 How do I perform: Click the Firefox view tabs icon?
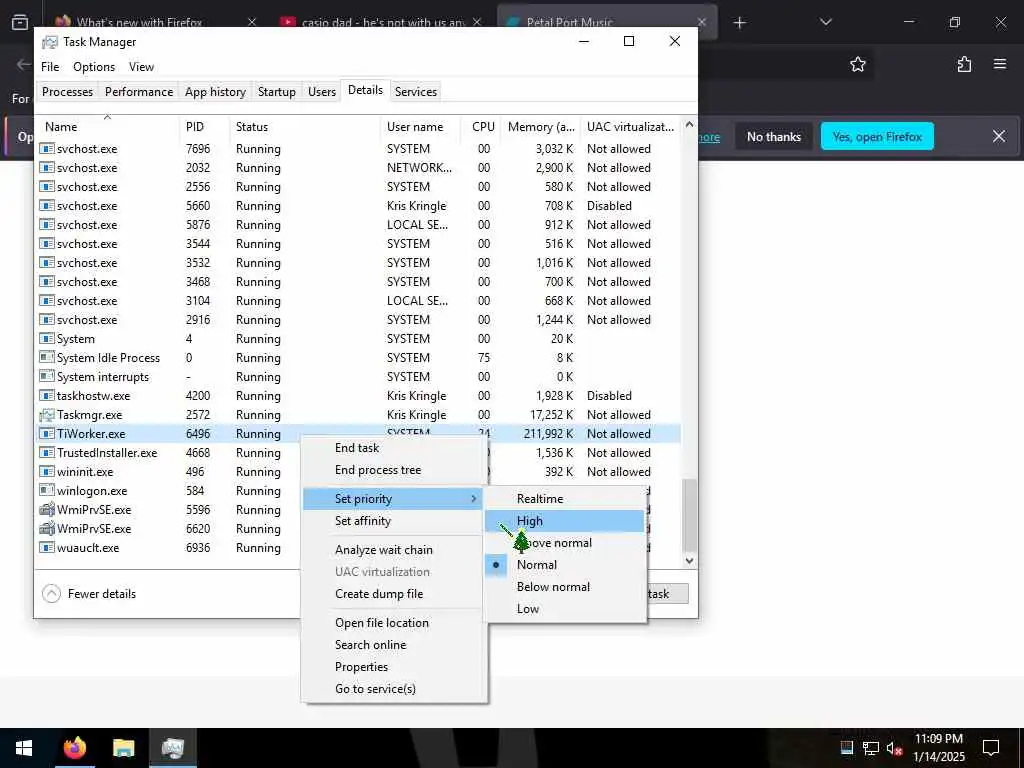[20, 23]
